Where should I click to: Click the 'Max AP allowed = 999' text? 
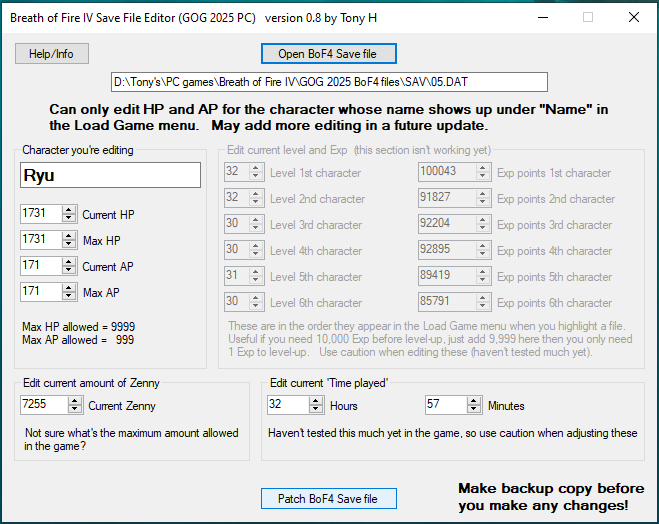coord(78,340)
